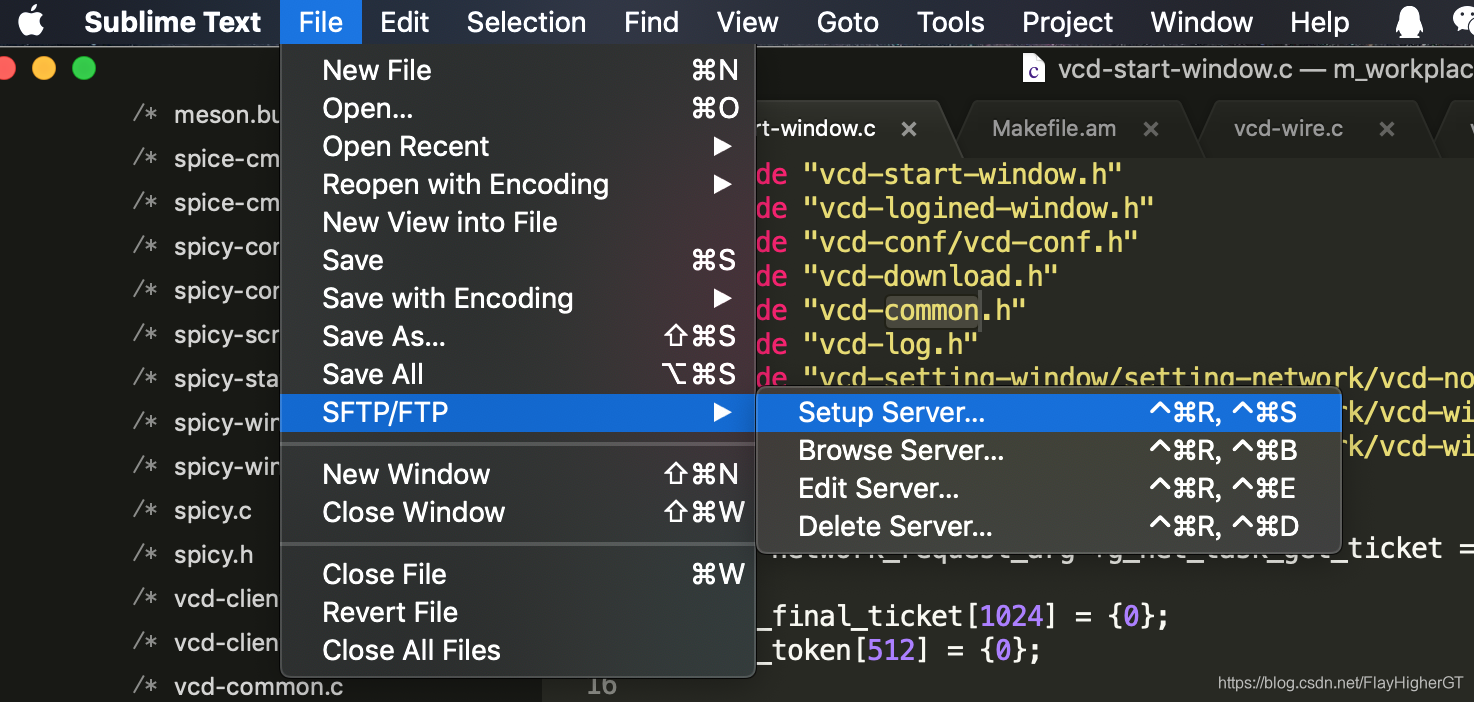The height and width of the screenshot is (702, 1474).
Task: Click the QQ penguin menu bar icon
Action: click(x=1409, y=21)
